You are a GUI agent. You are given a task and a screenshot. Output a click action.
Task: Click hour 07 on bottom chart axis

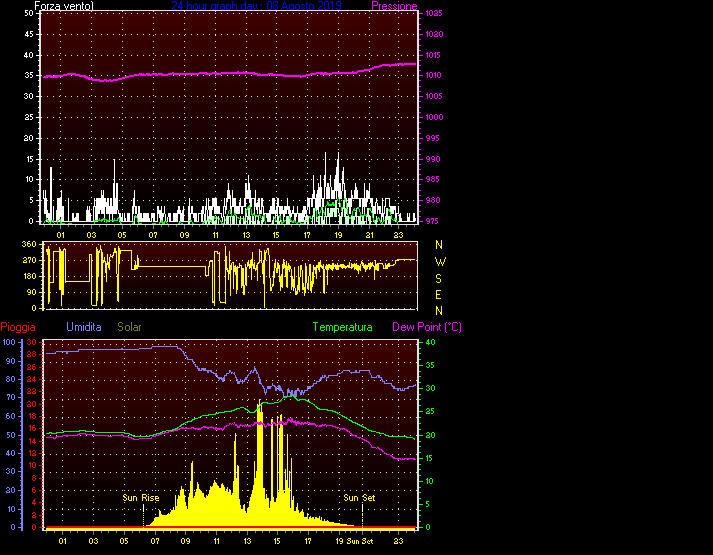click(155, 541)
